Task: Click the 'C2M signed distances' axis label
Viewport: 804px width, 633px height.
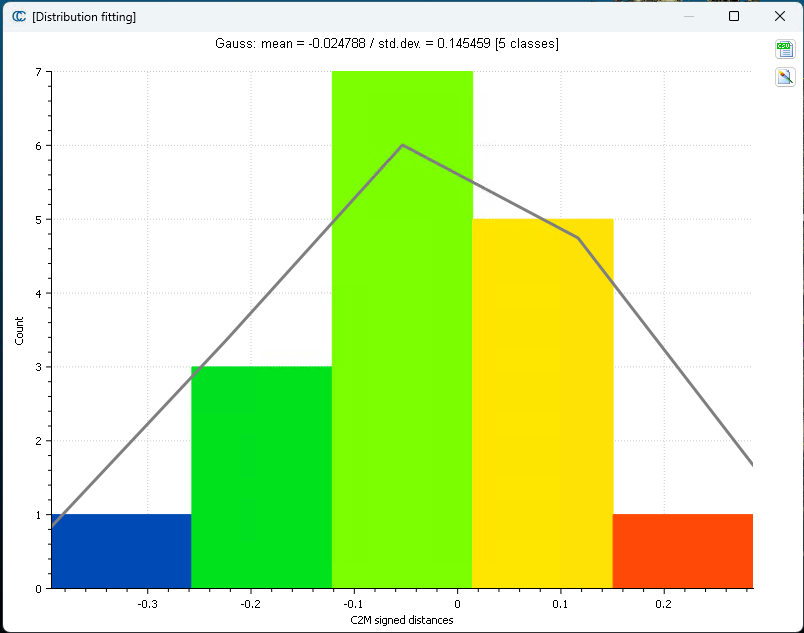Action: coord(401,620)
